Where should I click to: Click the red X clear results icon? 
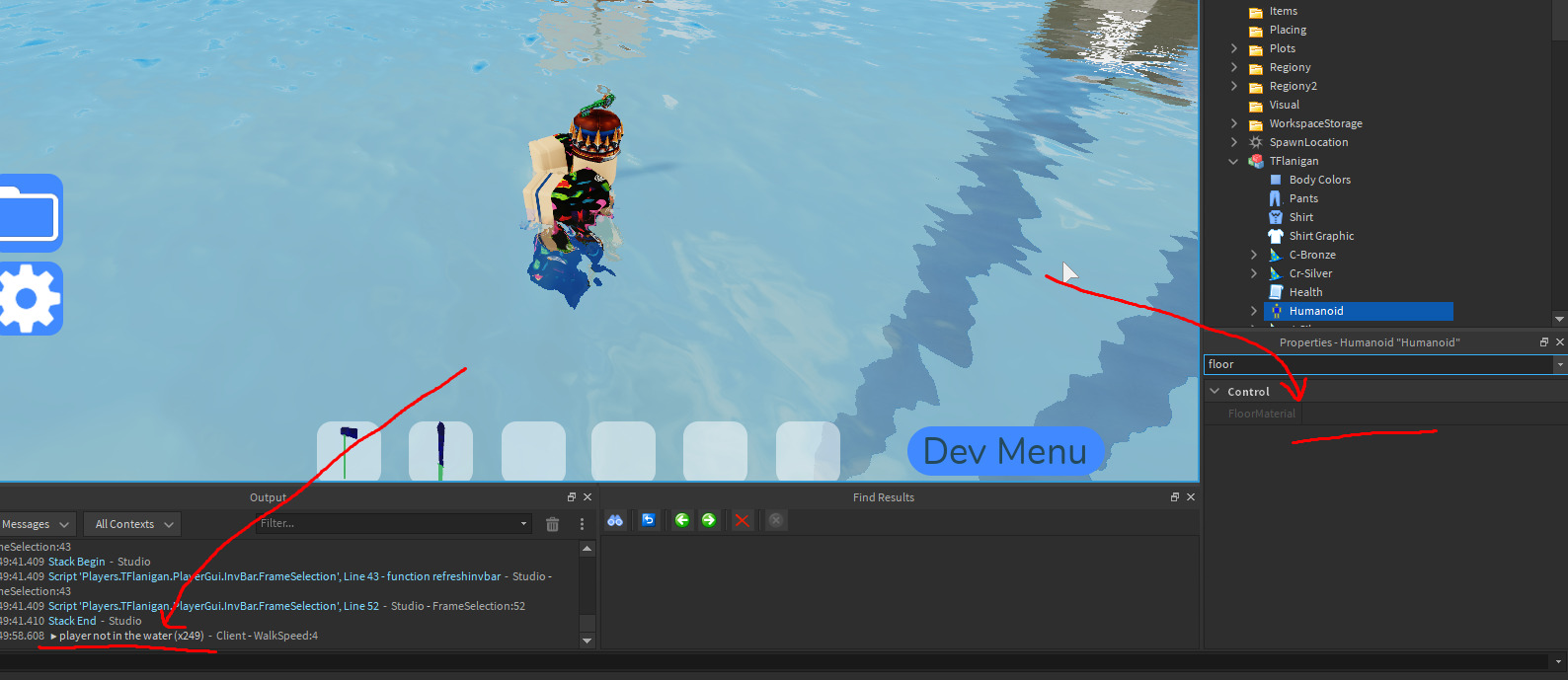coord(743,520)
